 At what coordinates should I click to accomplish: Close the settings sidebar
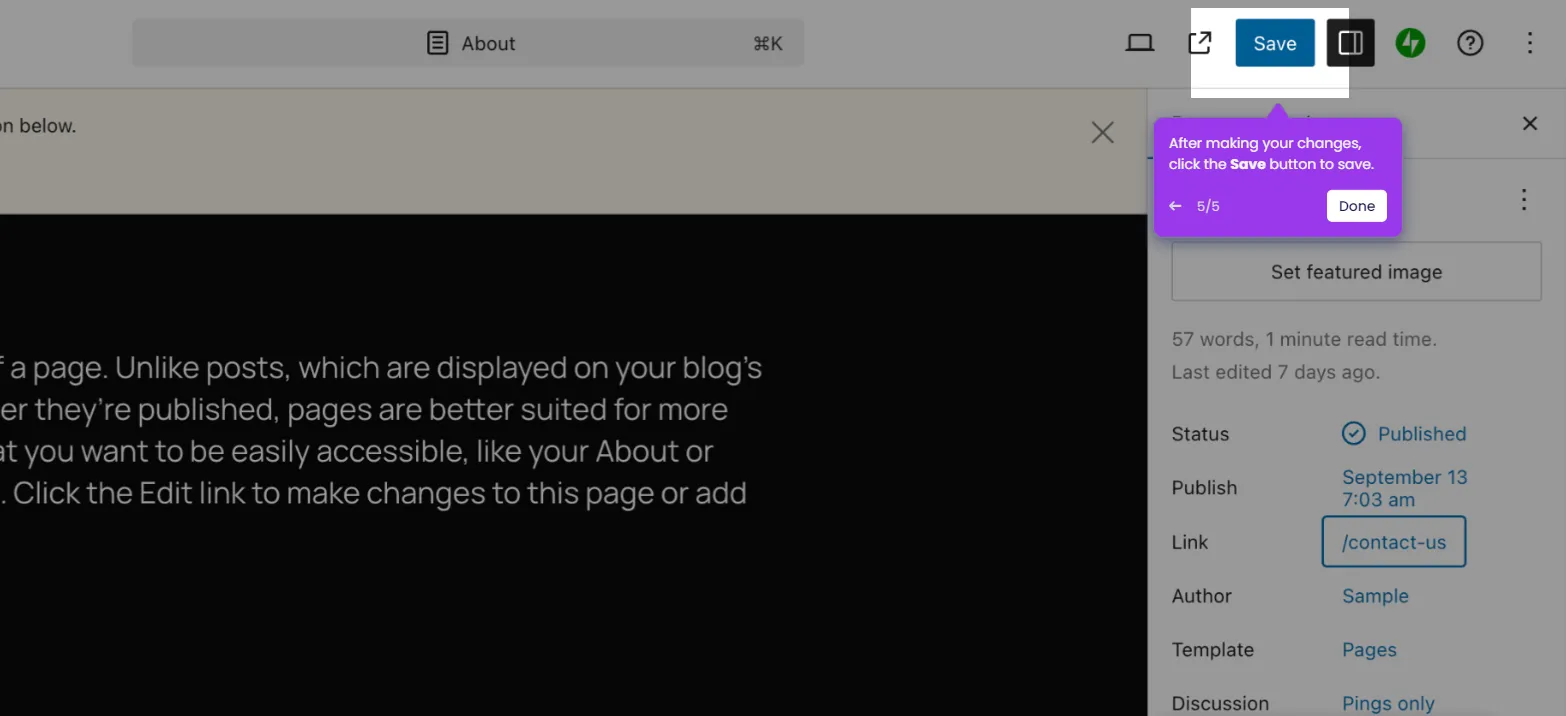[x=1530, y=124]
